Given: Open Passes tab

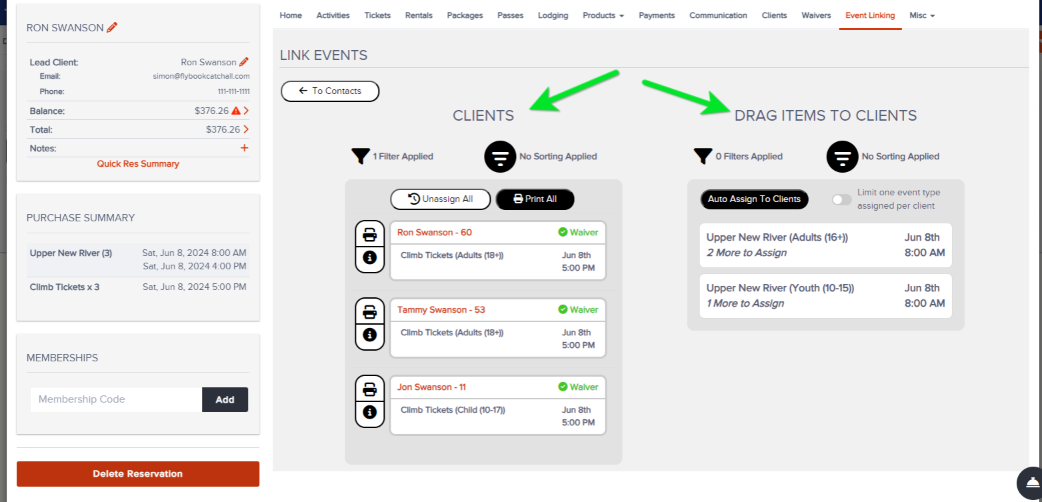Looking at the screenshot, I should tap(510, 15).
